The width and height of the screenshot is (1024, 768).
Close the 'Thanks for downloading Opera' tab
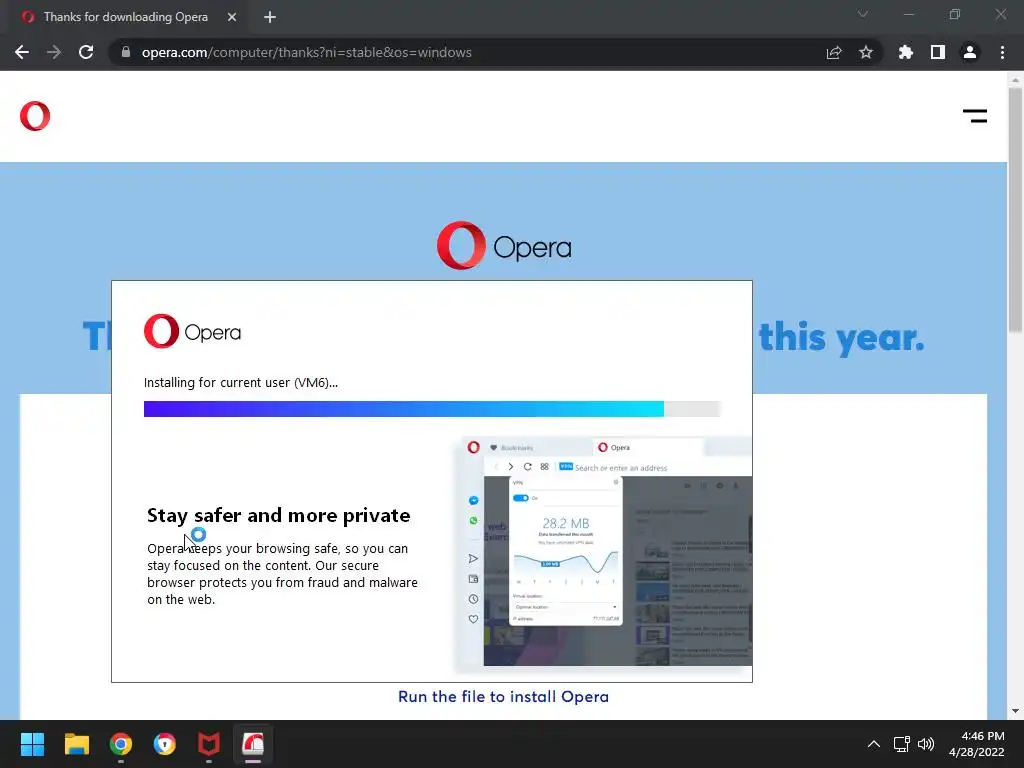pyautogui.click(x=232, y=17)
